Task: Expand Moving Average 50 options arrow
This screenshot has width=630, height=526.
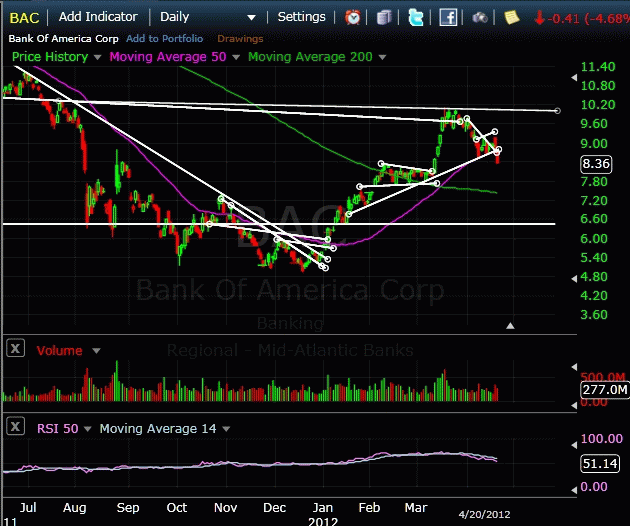Action: pyautogui.click(x=235, y=57)
